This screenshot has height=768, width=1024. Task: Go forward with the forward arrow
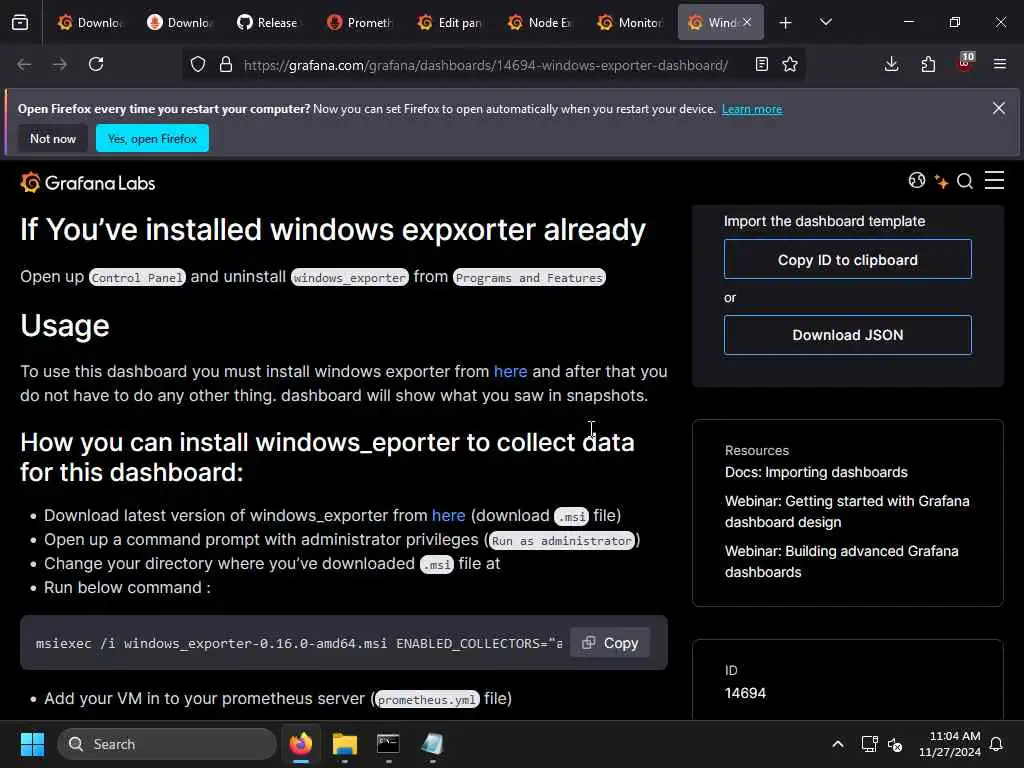point(59,65)
